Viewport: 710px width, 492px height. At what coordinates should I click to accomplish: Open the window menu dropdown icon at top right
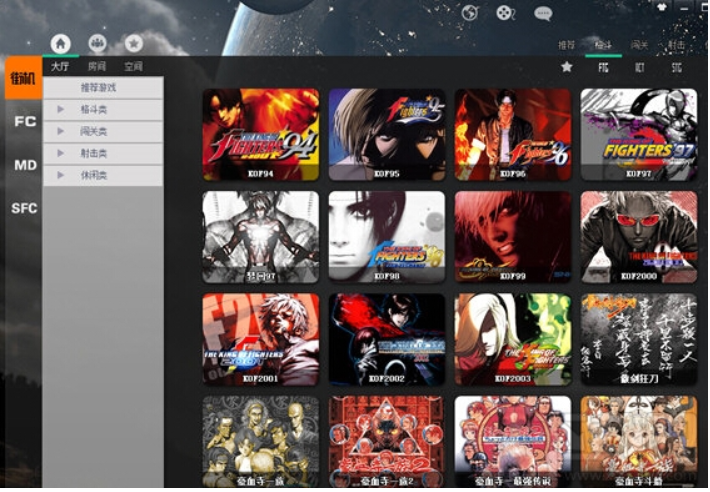663,9
